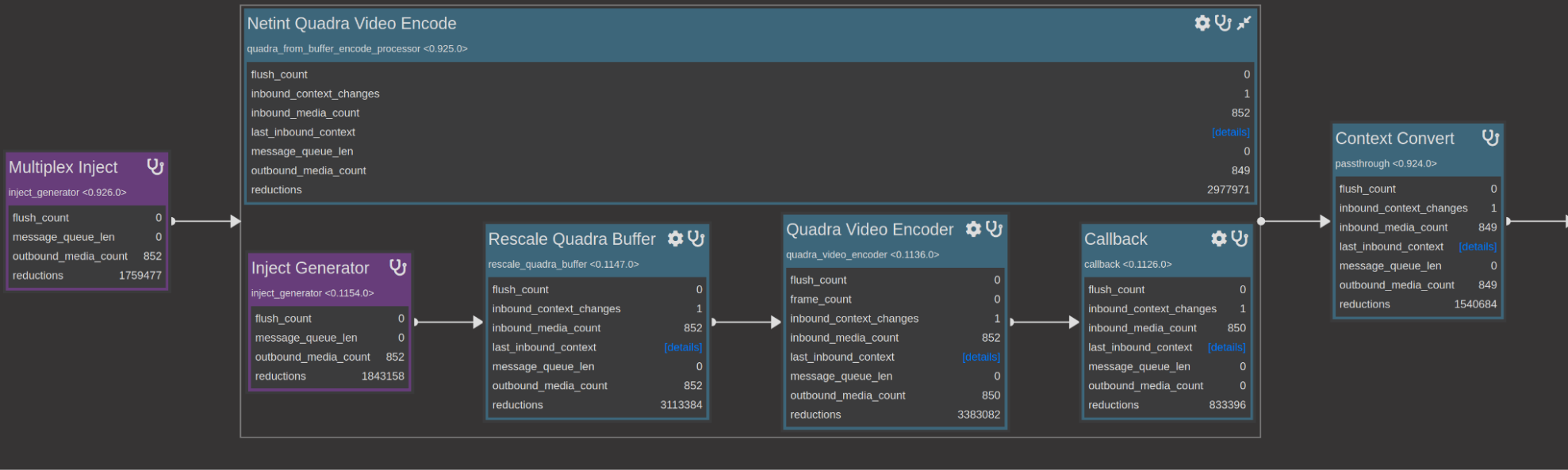
Task: Click reductions value 3383082 in Quadra Video Encoder
Action: pos(979,415)
